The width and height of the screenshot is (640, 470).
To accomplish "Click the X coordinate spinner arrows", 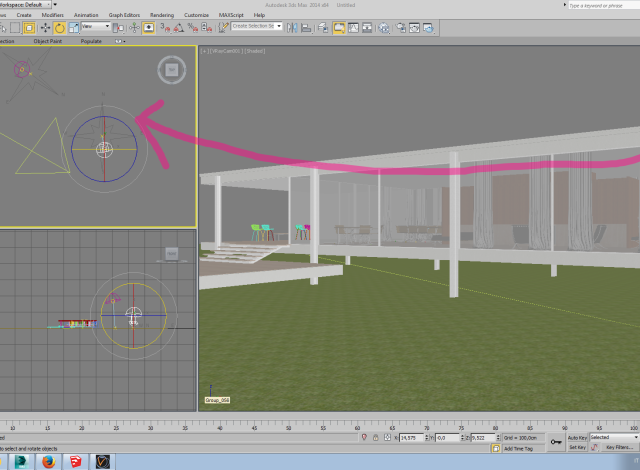I will click(427, 438).
